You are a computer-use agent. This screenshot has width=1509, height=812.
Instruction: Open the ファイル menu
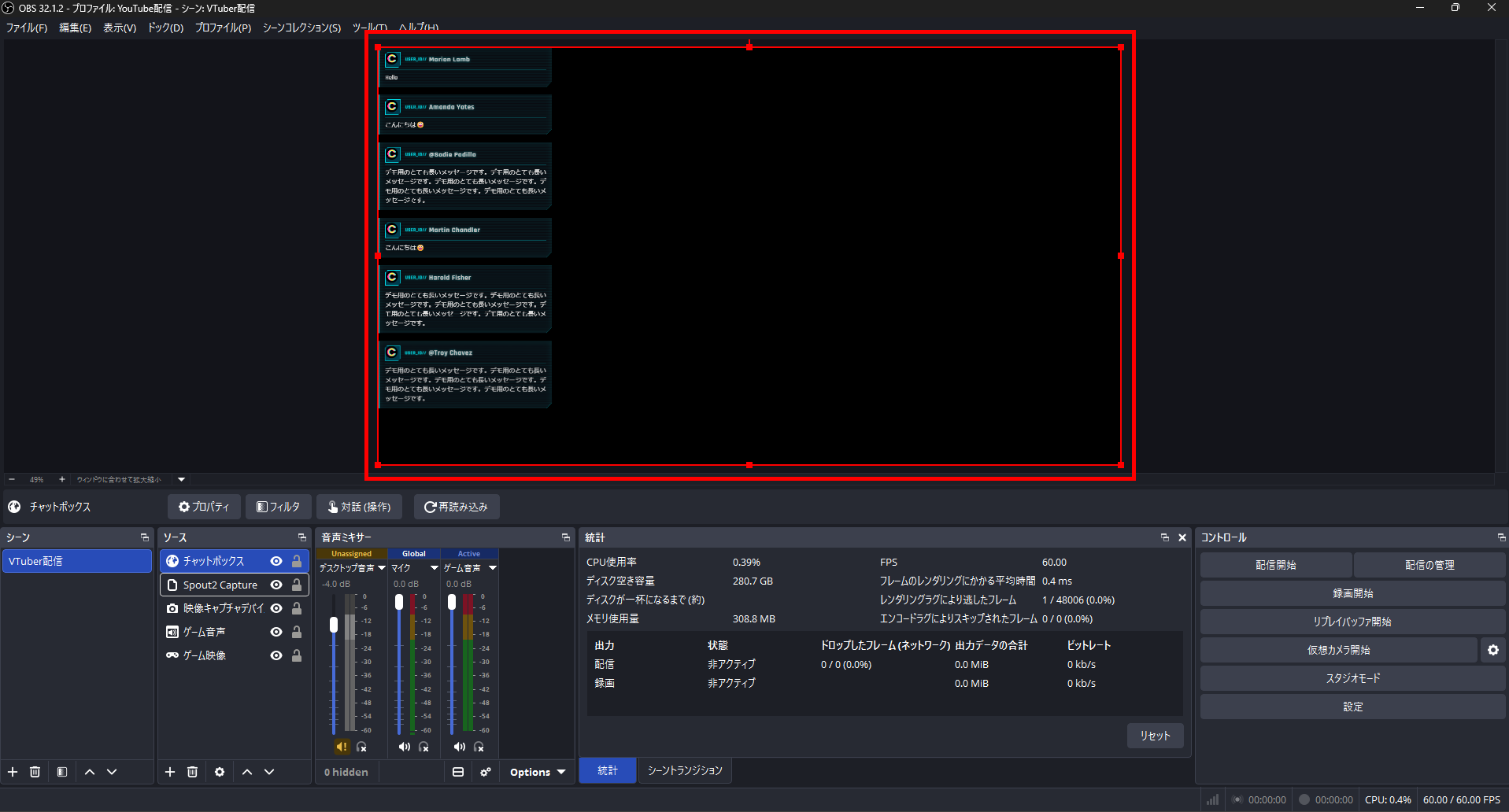[x=27, y=28]
